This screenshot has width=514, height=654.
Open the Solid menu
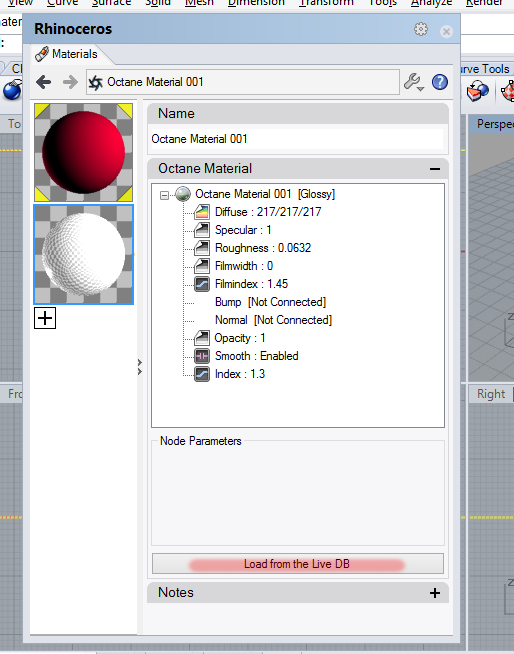click(x=158, y=3)
